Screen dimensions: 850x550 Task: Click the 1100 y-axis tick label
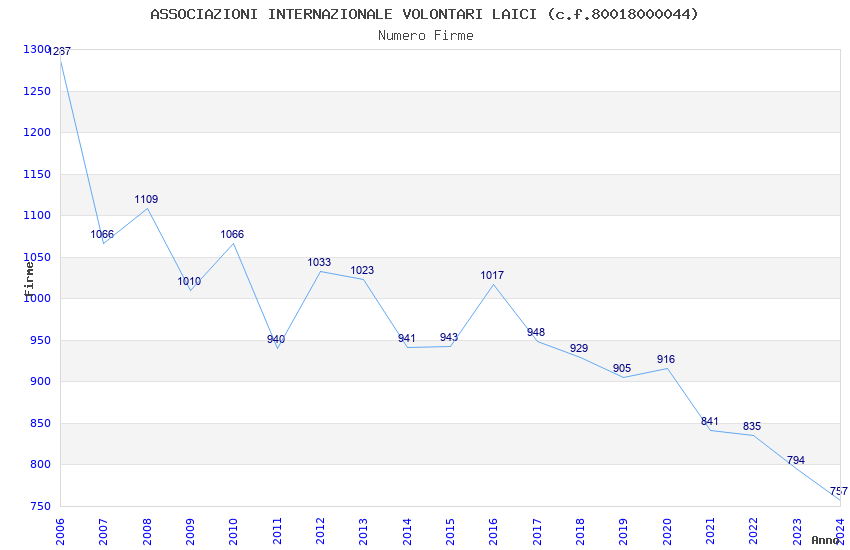click(37, 215)
